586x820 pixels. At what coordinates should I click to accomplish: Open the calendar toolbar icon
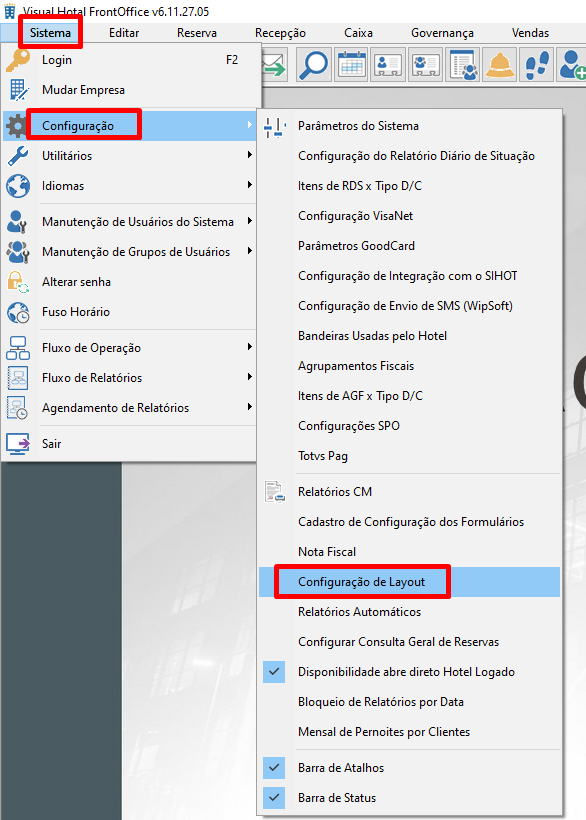coord(352,65)
